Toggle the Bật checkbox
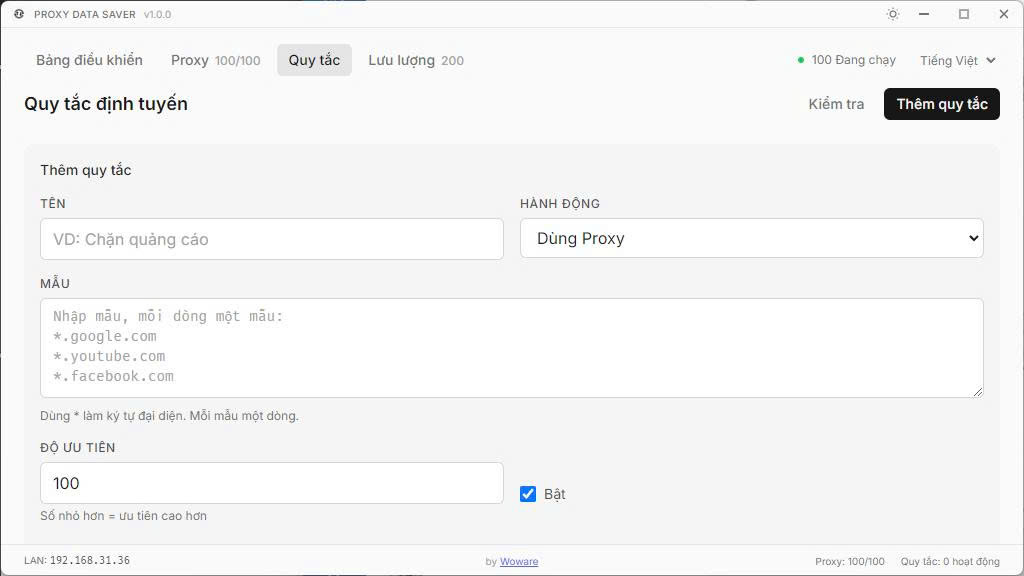The height and width of the screenshot is (576, 1024). click(x=528, y=494)
